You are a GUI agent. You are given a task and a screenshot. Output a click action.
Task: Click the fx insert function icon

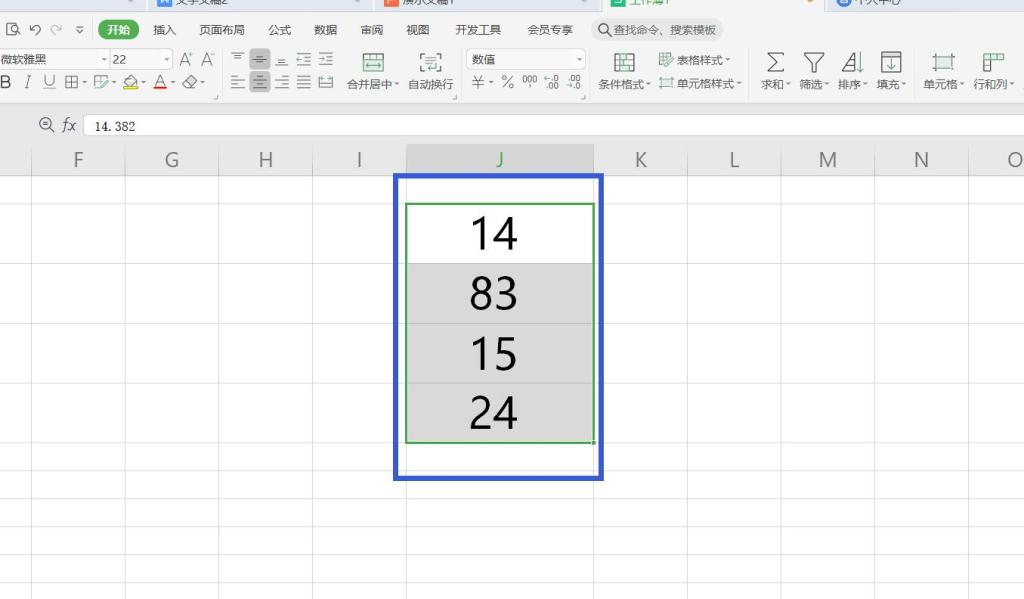(69, 125)
